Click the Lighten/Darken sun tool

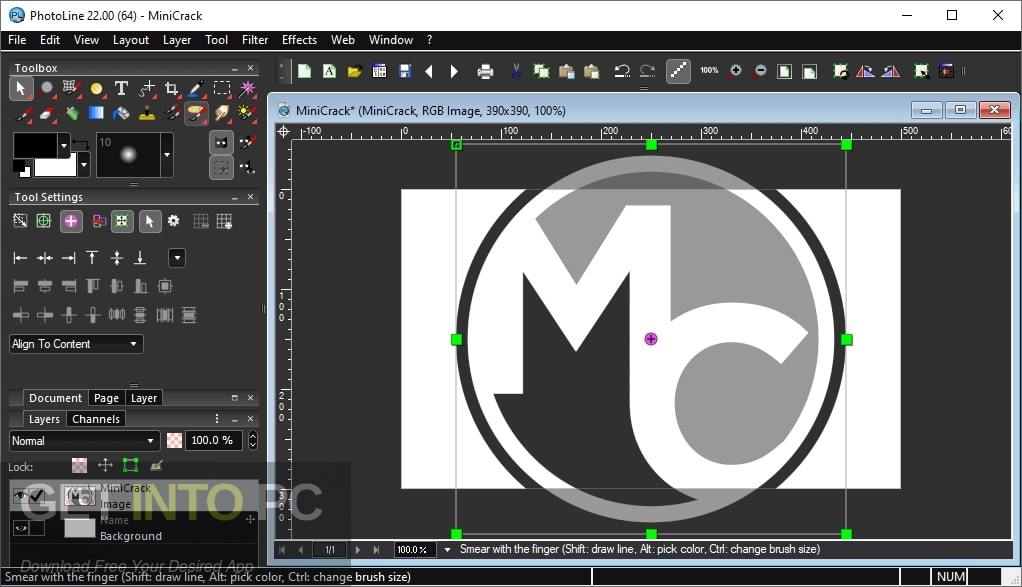click(x=246, y=113)
